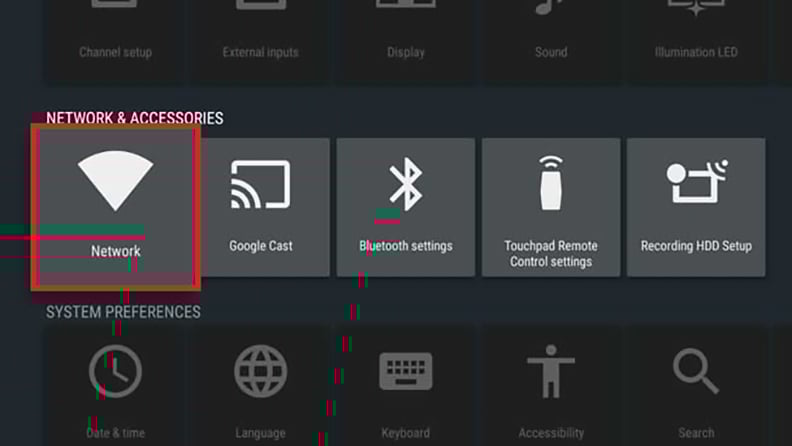The height and width of the screenshot is (446, 792).
Task: Select the Language globe icon
Action: pyautogui.click(x=261, y=371)
